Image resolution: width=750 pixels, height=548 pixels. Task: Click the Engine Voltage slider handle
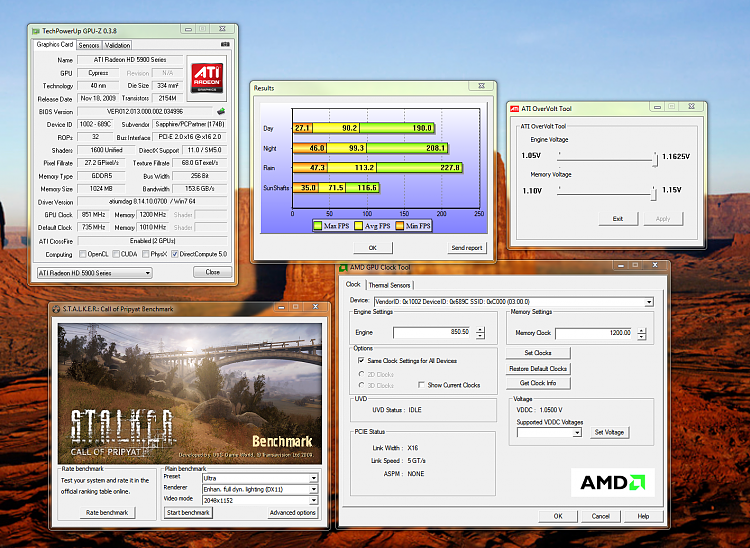(x=655, y=159)
